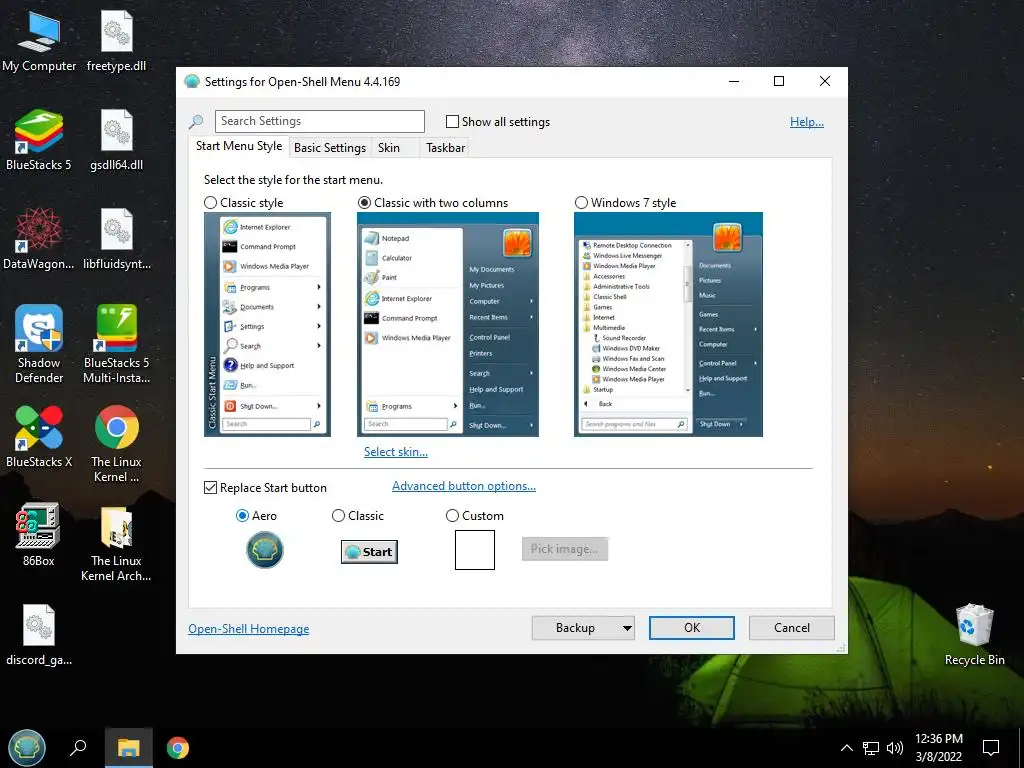Click the Pick image button
1024x768 pixels.
coord(564,549)
